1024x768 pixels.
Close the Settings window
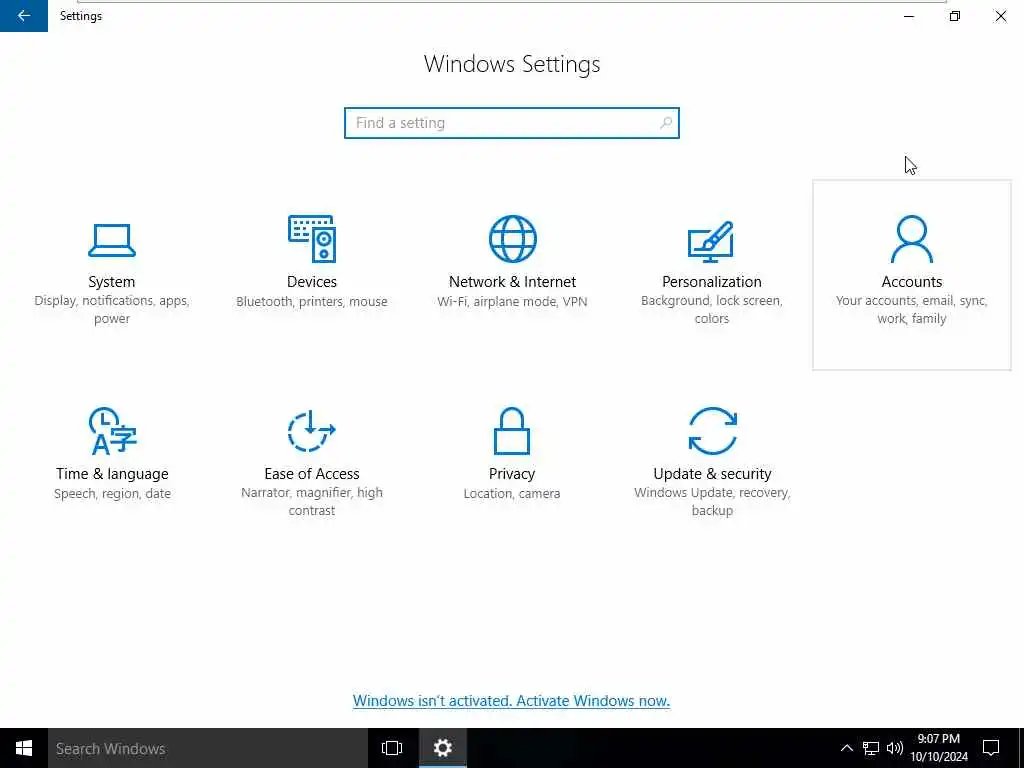(1000, 16)
